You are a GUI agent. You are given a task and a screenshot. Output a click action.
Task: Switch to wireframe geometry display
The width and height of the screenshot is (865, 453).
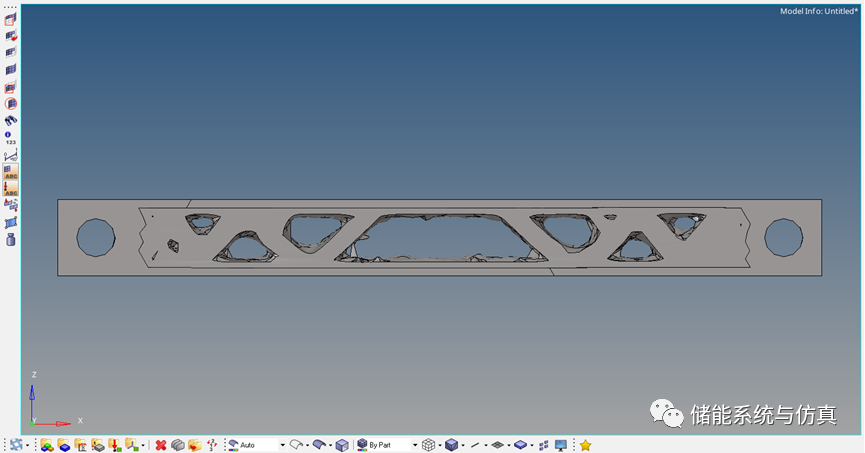297,445
